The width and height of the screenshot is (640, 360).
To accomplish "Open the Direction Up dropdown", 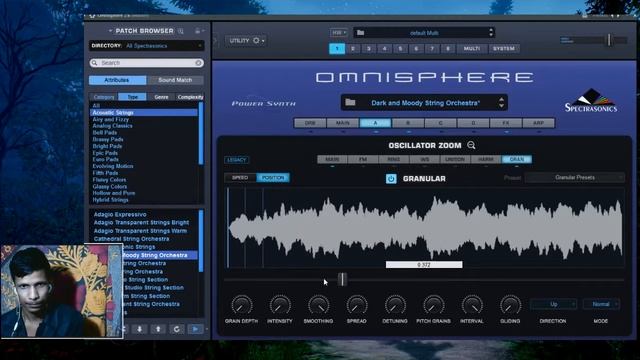I will point(553,304).
